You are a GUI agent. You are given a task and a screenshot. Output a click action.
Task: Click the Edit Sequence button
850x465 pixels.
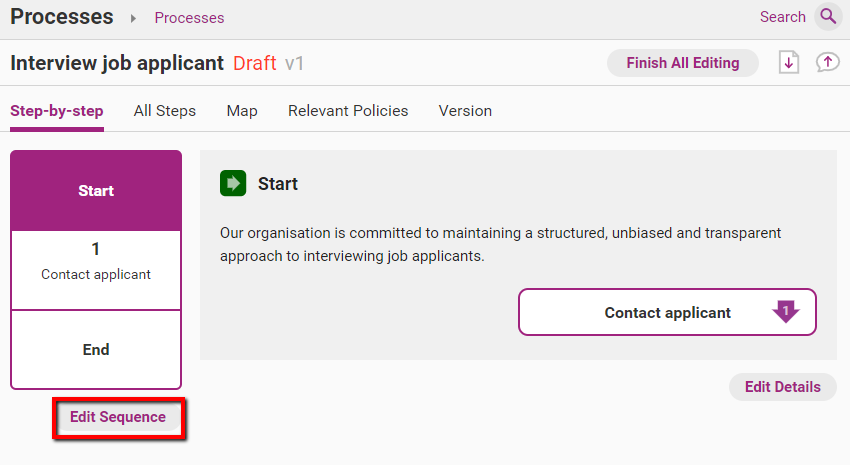118,417
